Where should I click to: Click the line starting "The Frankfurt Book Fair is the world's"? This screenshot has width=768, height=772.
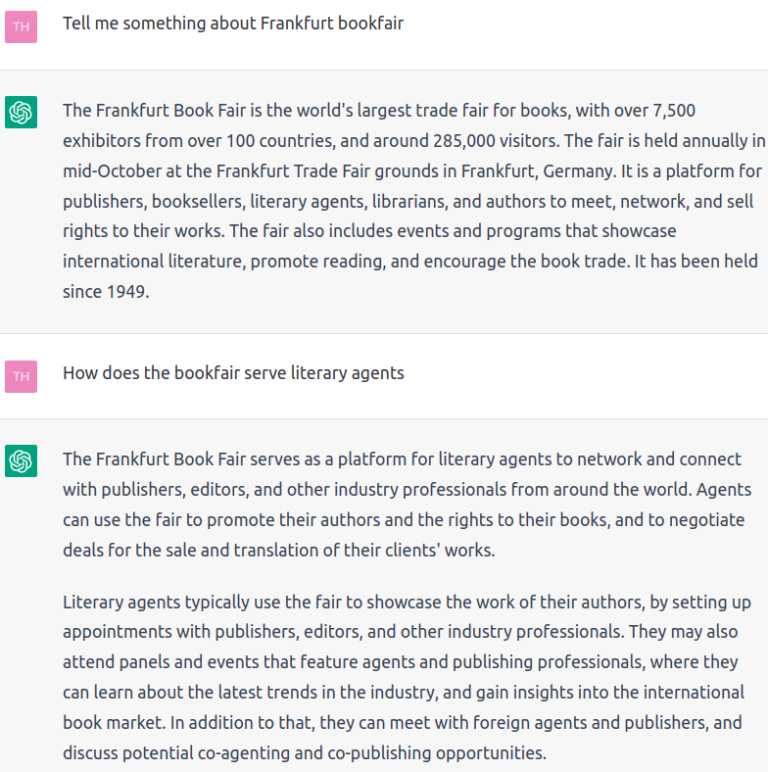(x=379, y=110)
